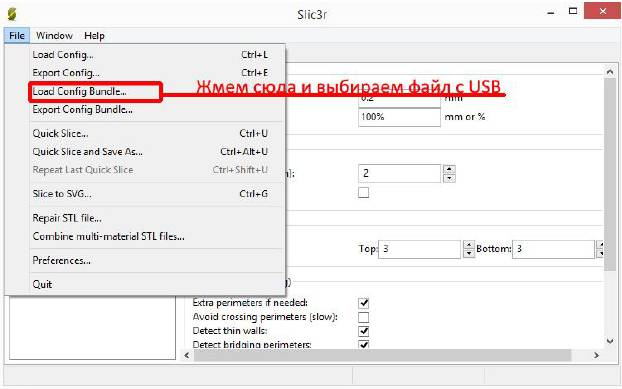Enable Avoid crossing perimeters checkbox
This screenshot has width=622, height=389.
363,317
